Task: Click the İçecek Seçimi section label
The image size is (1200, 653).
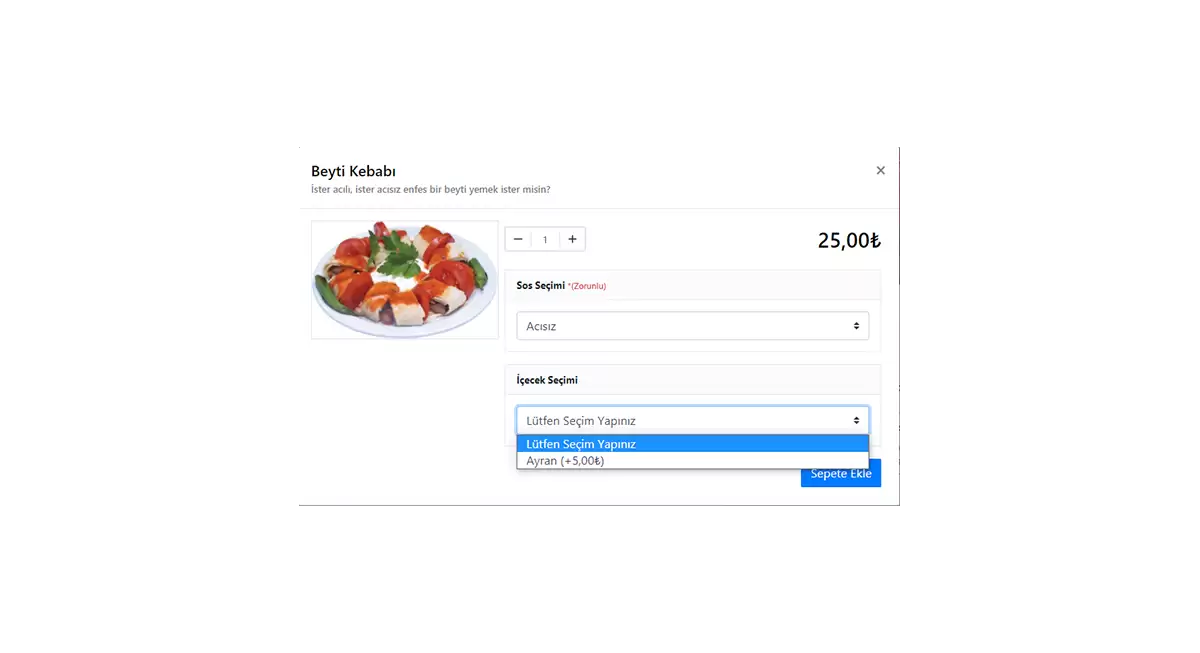Action: point(547,380)
